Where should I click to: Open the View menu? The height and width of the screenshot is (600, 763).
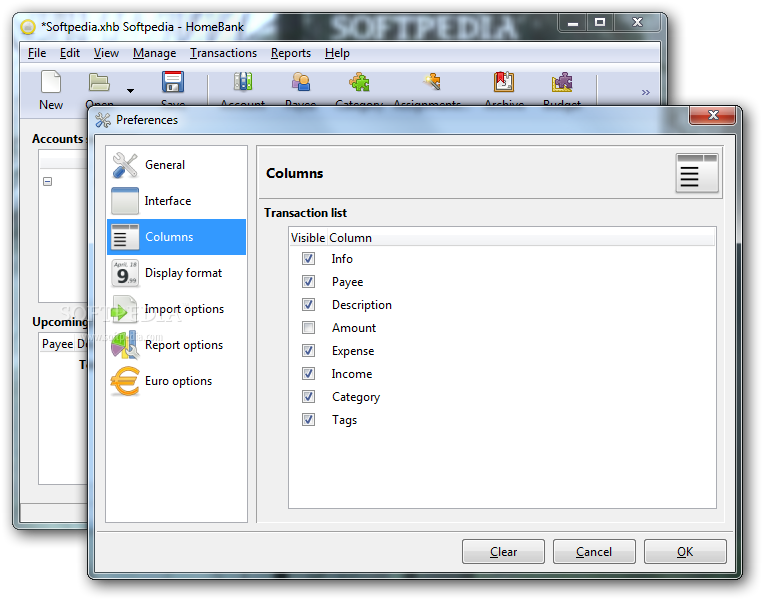[106, 53]
